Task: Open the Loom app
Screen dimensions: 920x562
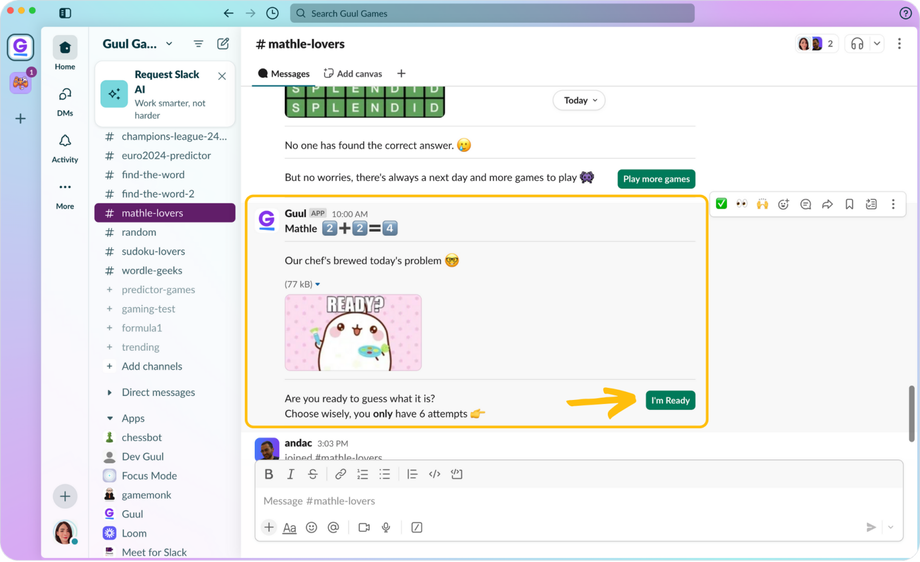Action: [165, 533]
